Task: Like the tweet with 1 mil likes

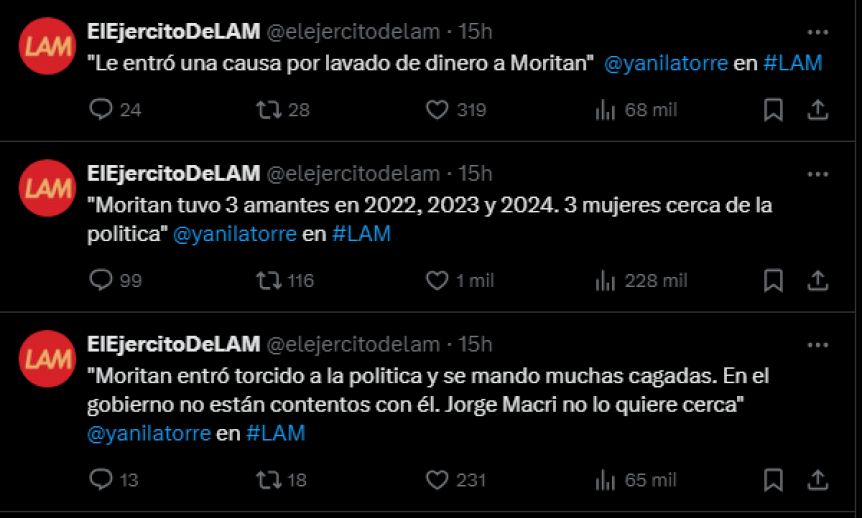Action: pyautogui.click(x=437, y=280)
